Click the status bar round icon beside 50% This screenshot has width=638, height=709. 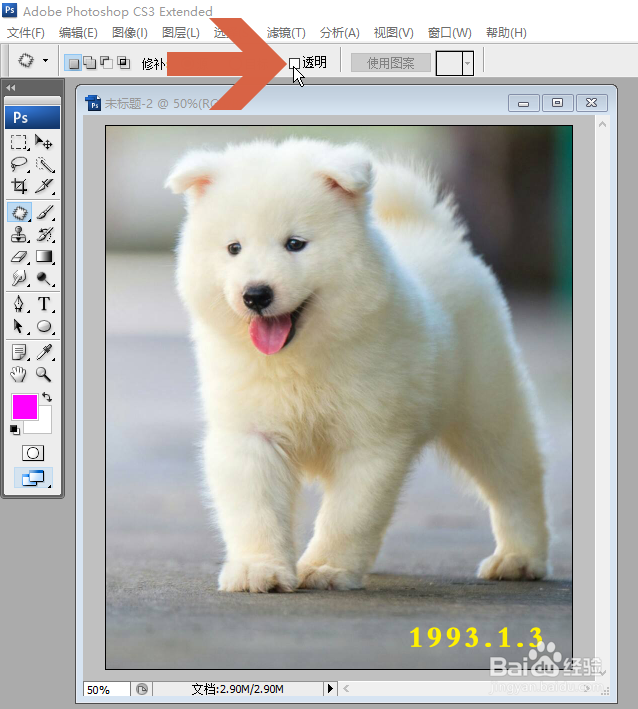142,689
